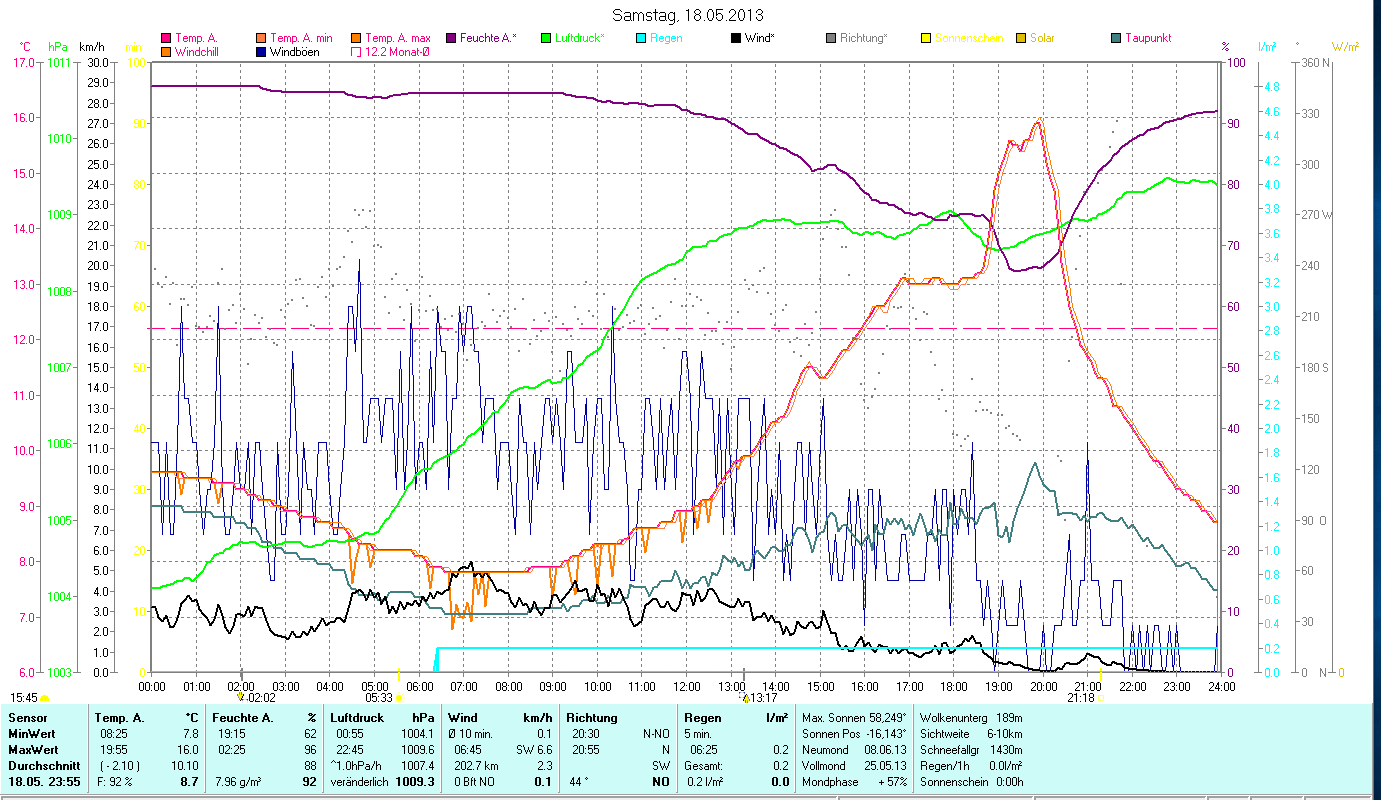This screenshot has width=1381, height=800.
Task: Select the Taupunkt legend label
Action: [x=1148, y=38]
